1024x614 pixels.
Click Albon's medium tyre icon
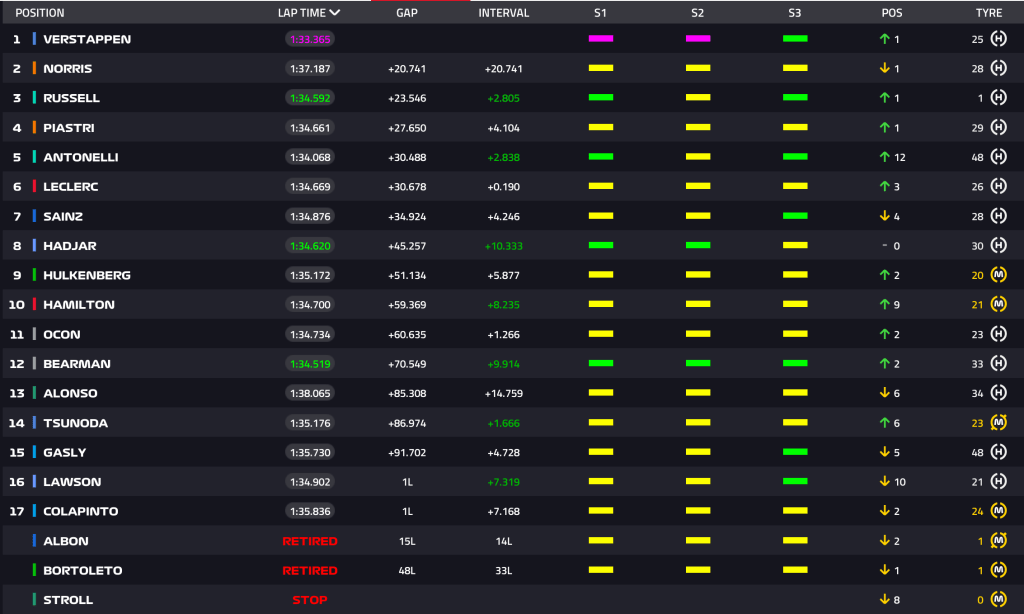tap(998, 540)
